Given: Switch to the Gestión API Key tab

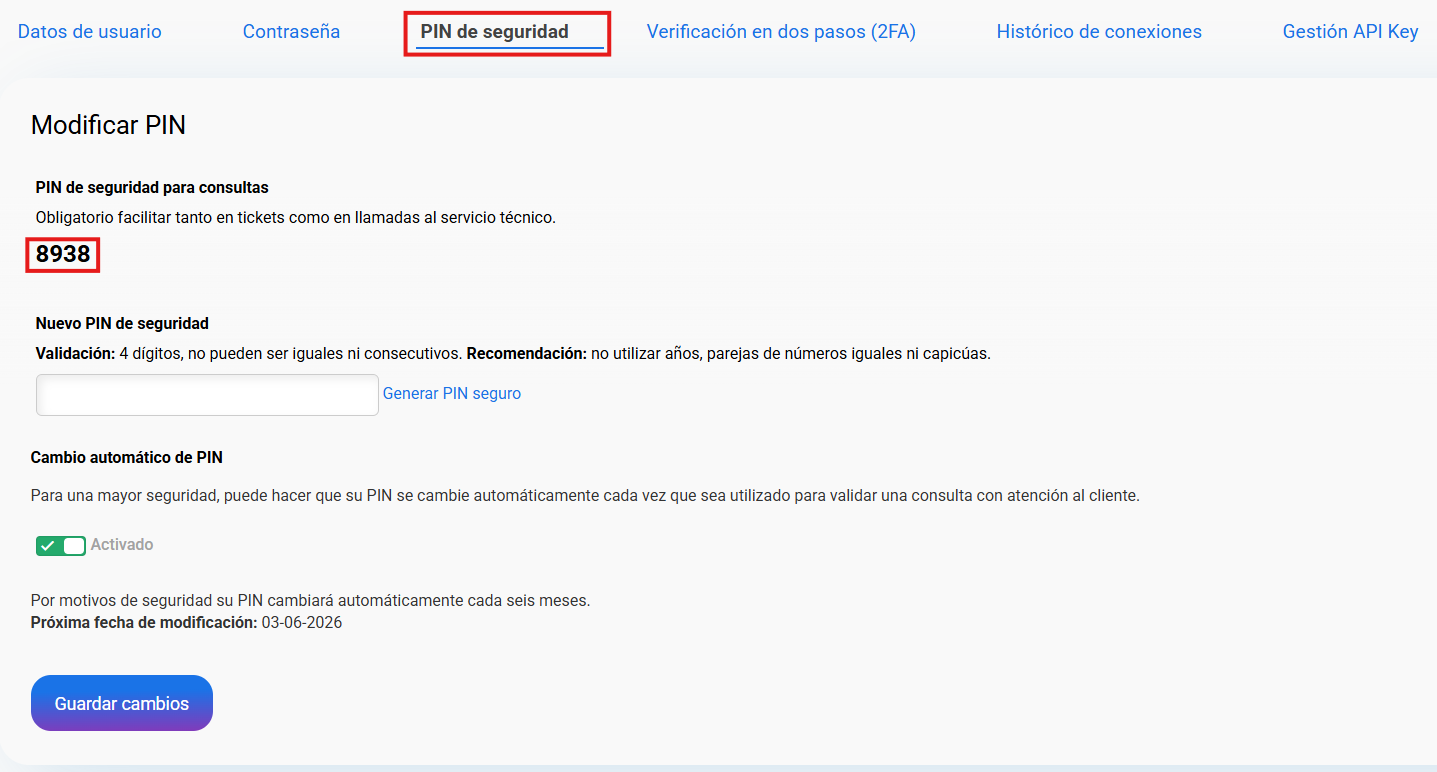Looking at the screenshot, I should (x=1350, y=32).
